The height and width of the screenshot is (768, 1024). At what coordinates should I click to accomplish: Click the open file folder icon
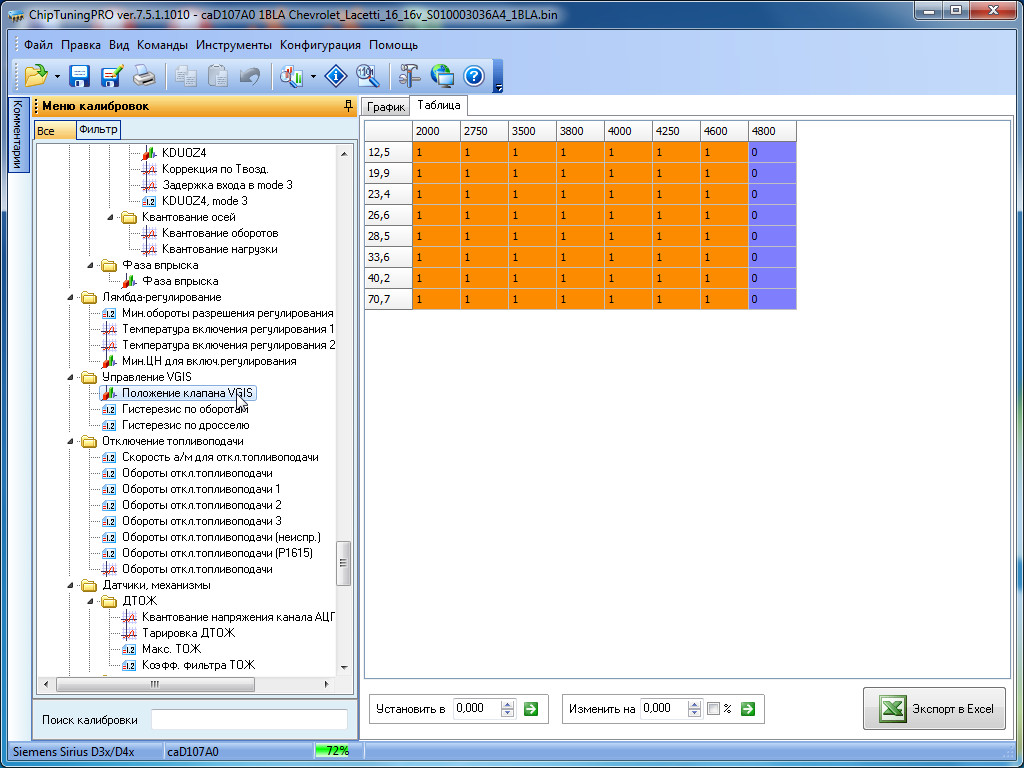point(36,76)
